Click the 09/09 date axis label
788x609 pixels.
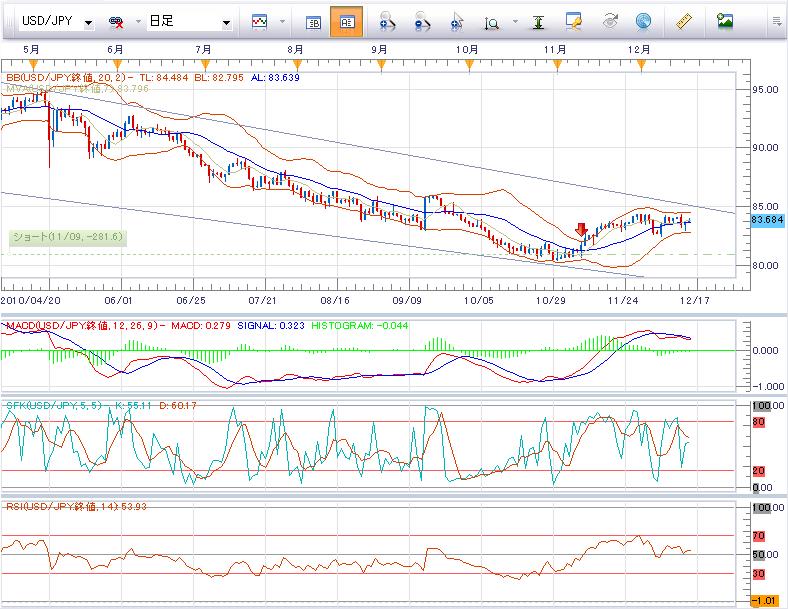(407, 300)
